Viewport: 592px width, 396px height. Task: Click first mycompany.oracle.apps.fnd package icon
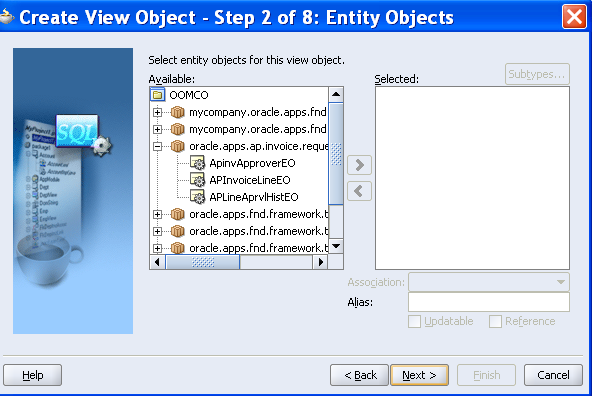[177, 112]
